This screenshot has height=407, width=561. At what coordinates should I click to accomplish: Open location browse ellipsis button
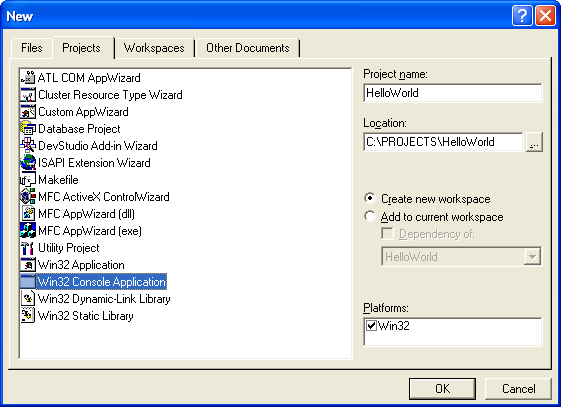click(x=534, y=142)
